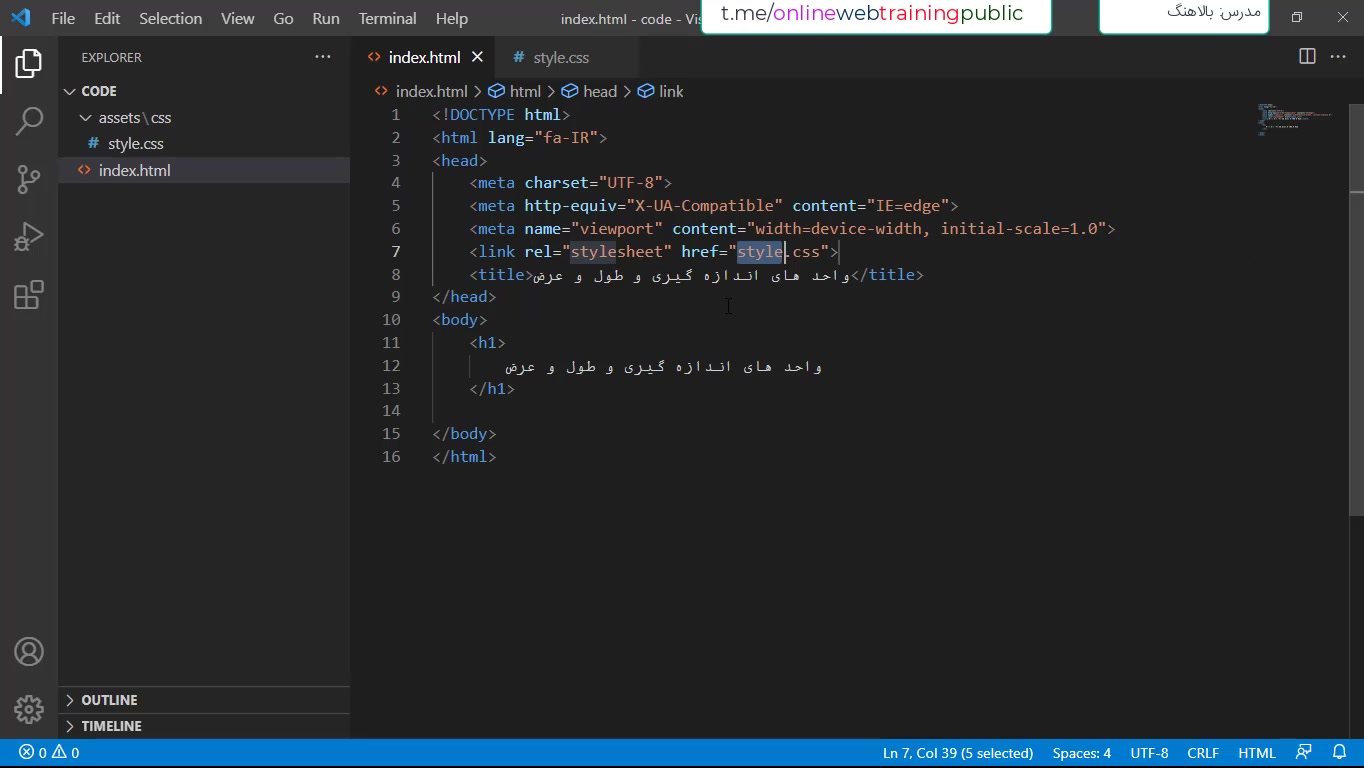Switch to the style.css editor tab
The height and width of the screenshot is (768, 1364).
561,58
